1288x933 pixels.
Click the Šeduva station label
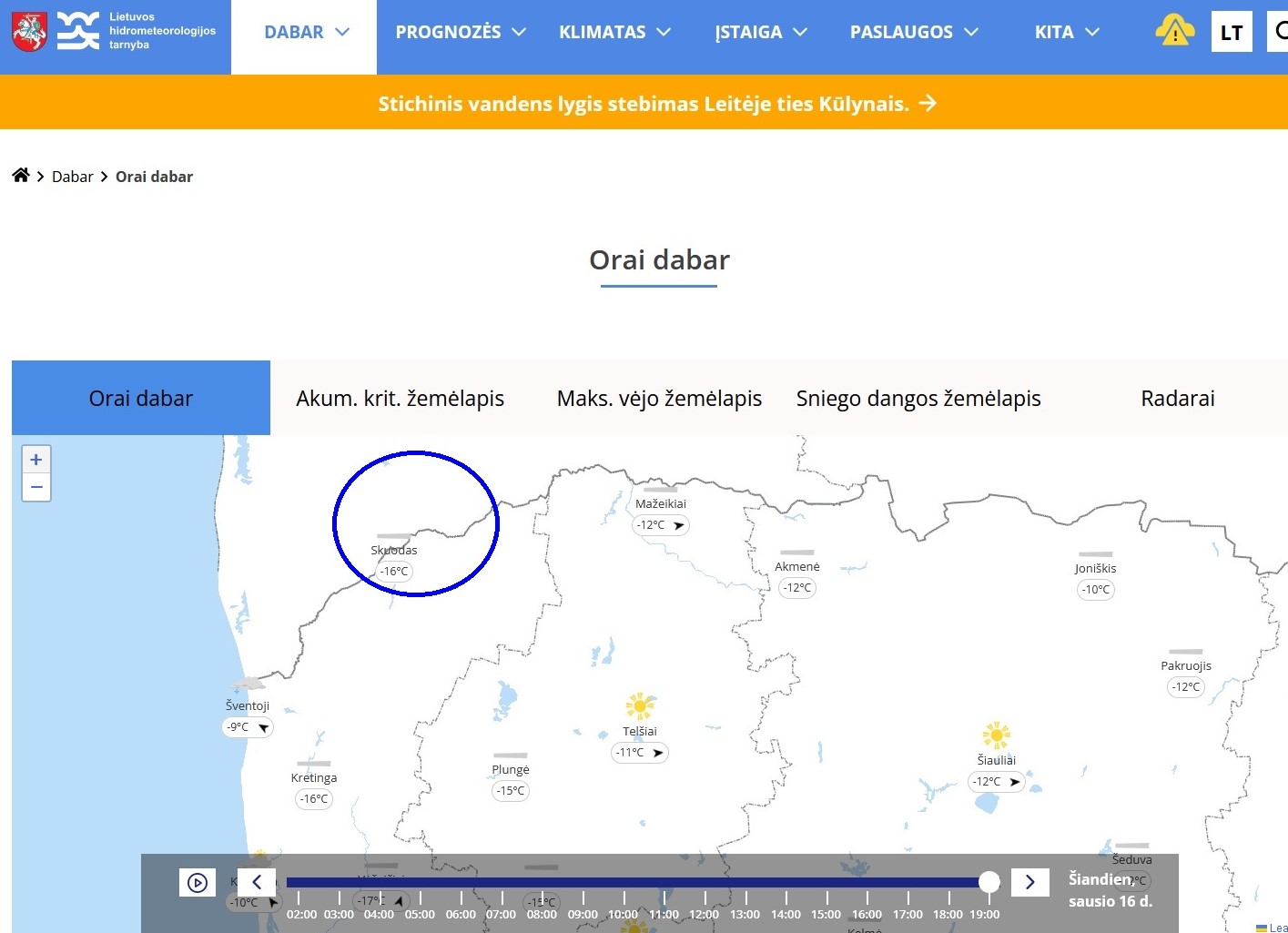[1131, 859]
